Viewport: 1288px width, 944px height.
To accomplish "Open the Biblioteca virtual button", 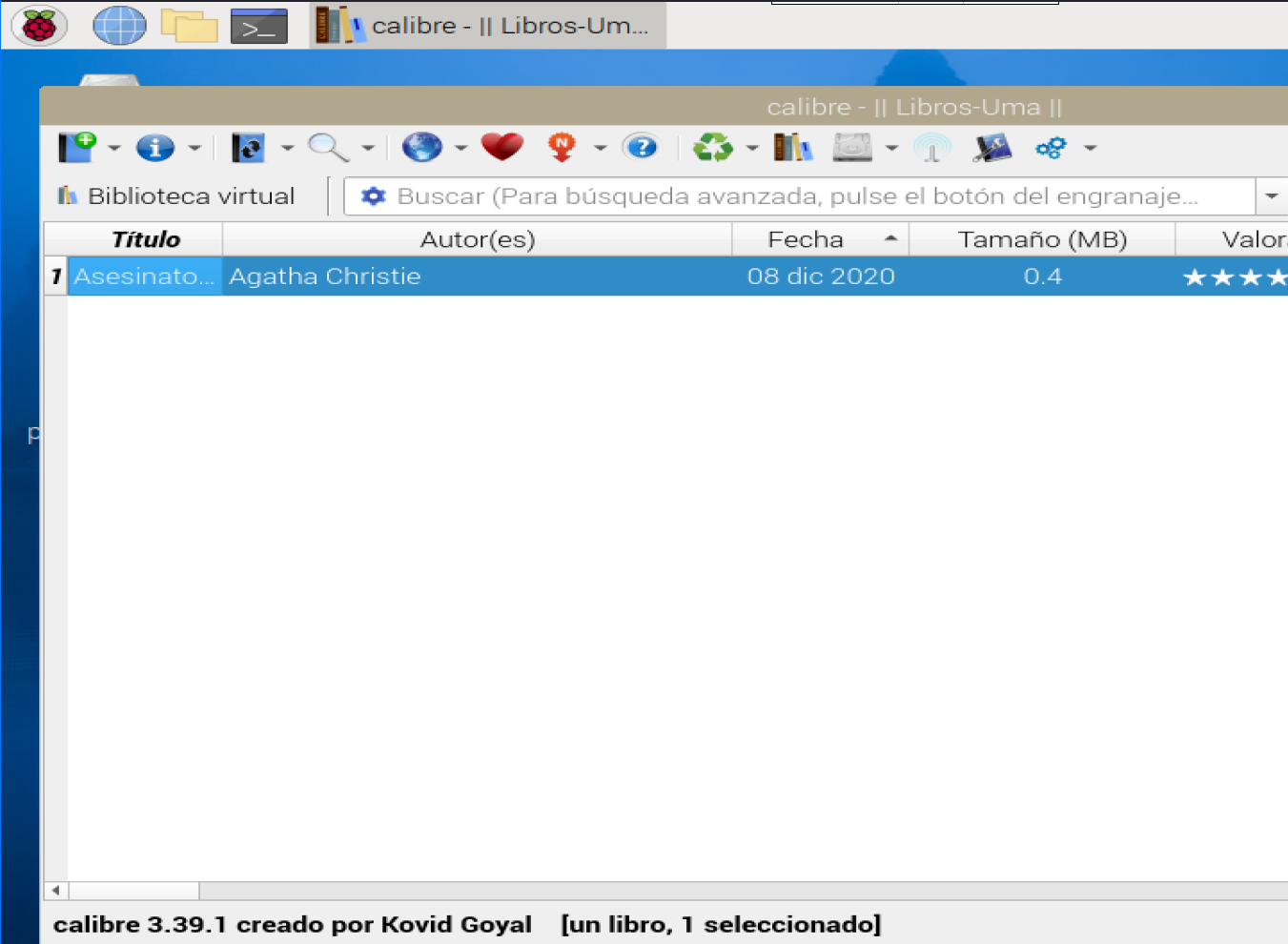I will 176,196.
